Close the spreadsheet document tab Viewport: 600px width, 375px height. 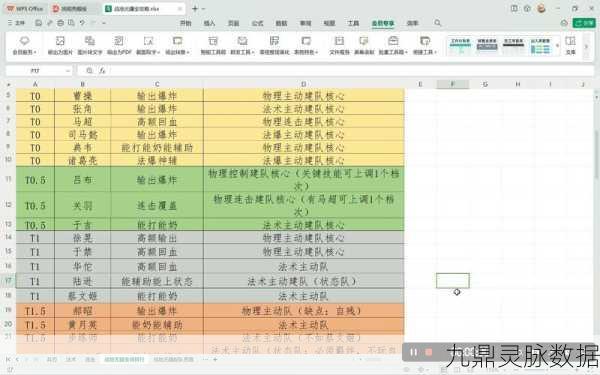(180, 8)
